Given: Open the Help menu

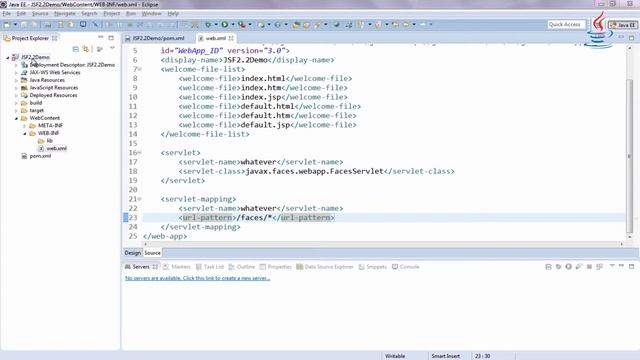Looking at the screenshot, I should pyautogui.click(x=173, y=13).
